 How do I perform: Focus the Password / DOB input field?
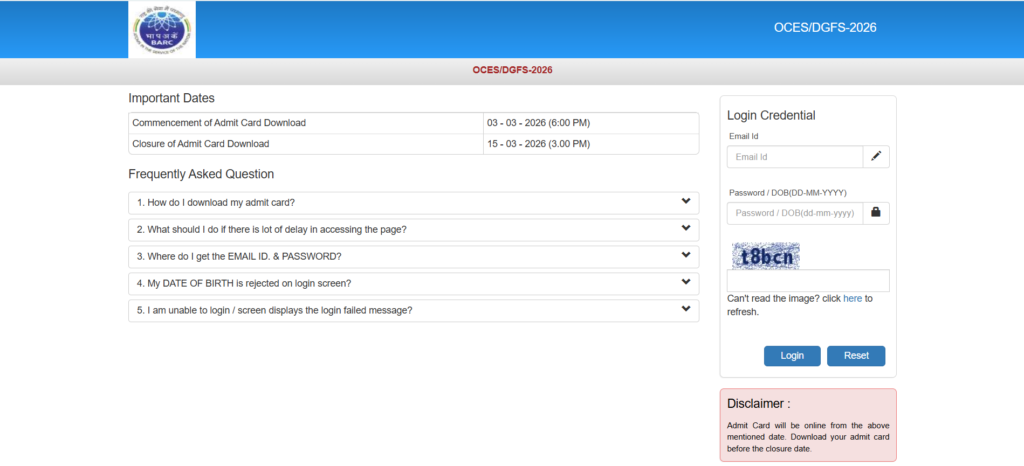tap(794, 213)
